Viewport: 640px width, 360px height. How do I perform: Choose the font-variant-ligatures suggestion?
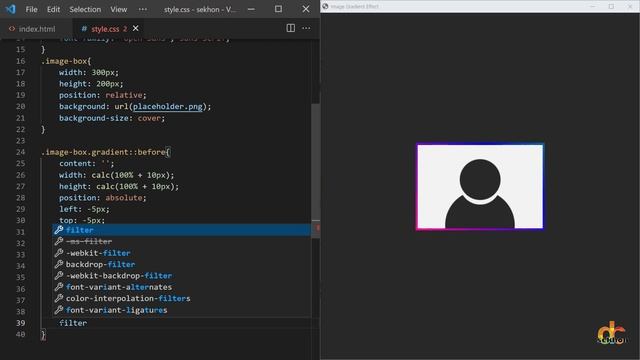[x=181, y=310]
